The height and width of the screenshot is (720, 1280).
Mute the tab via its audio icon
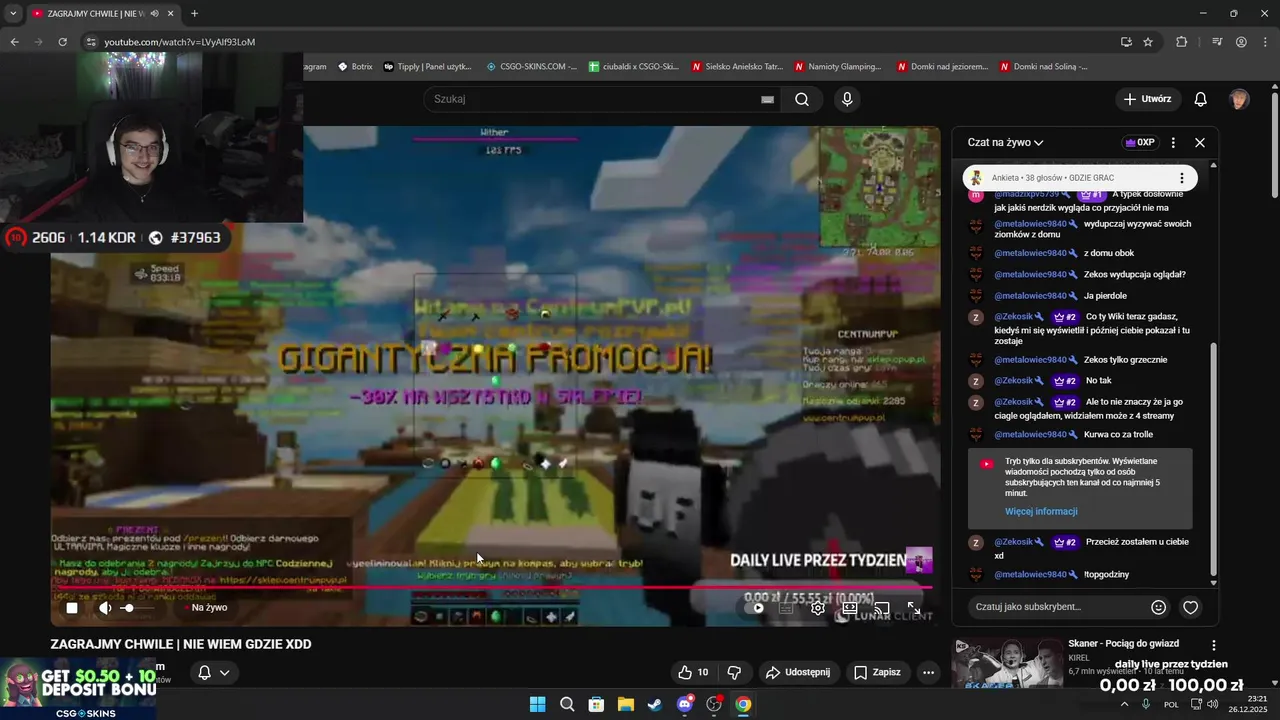[154, 13]
